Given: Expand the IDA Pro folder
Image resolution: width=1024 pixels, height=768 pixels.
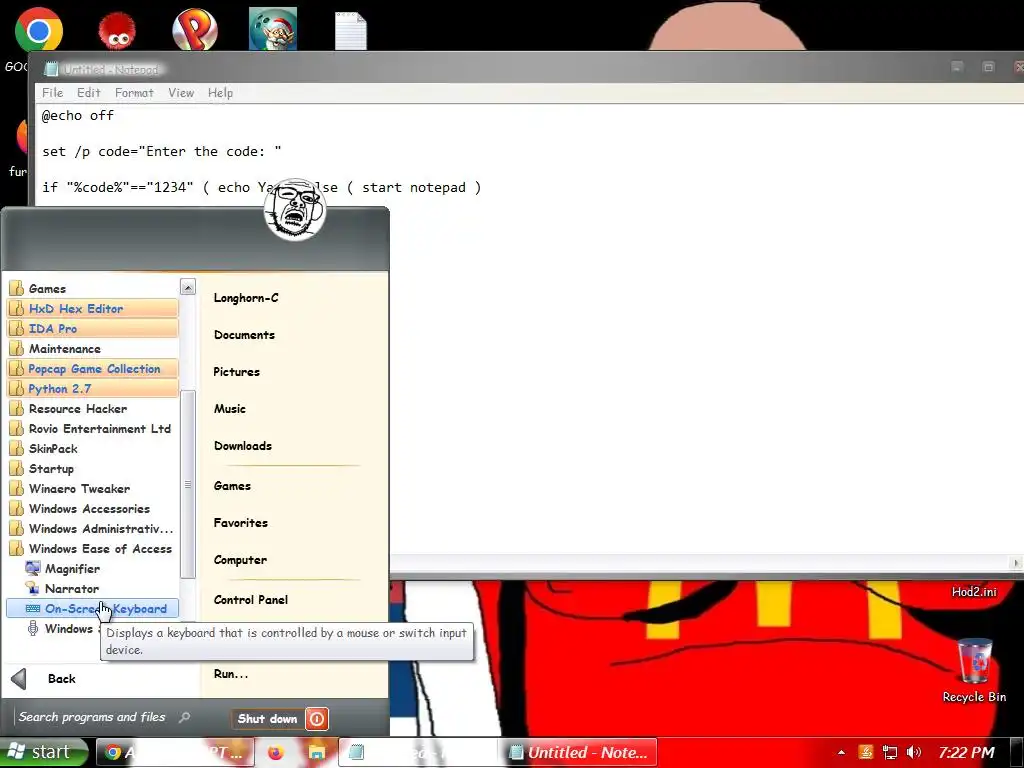Looking at the screenshot, I should (x=92, y=328).
